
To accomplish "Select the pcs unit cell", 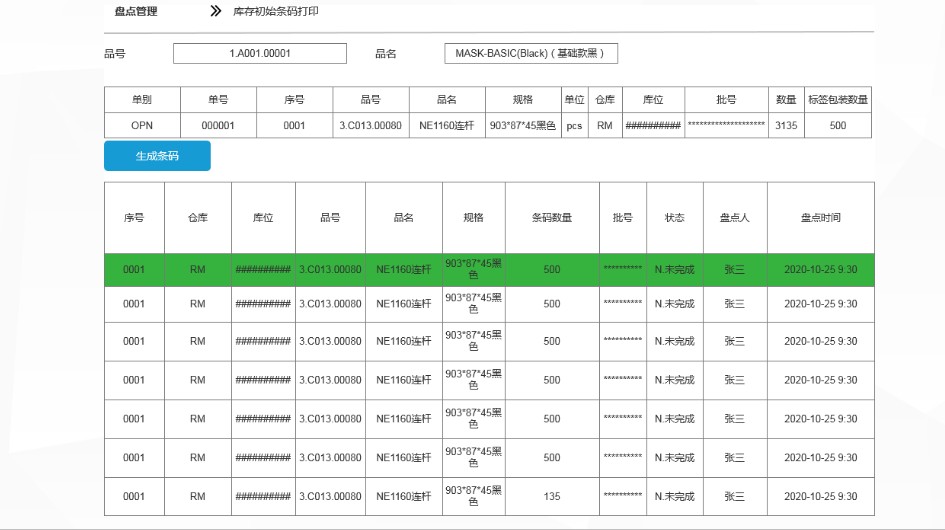I will pyautogui.click(x=574, y=125).
